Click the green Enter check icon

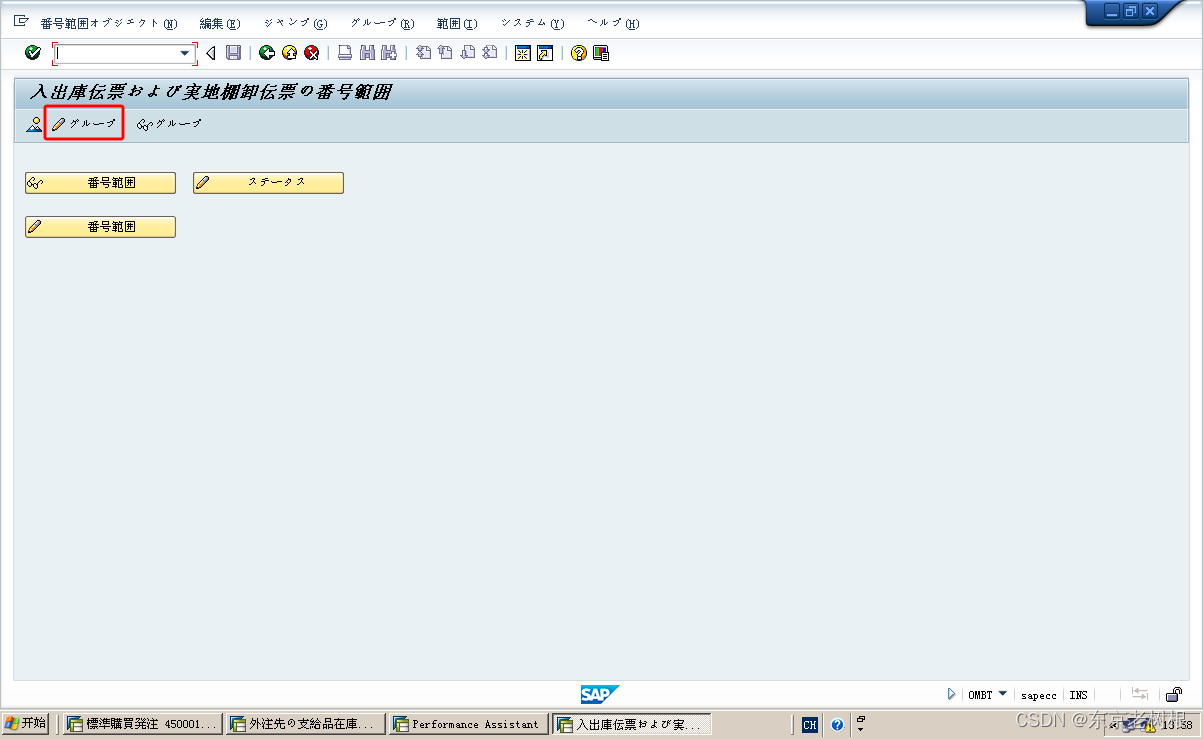coord(32,52)
